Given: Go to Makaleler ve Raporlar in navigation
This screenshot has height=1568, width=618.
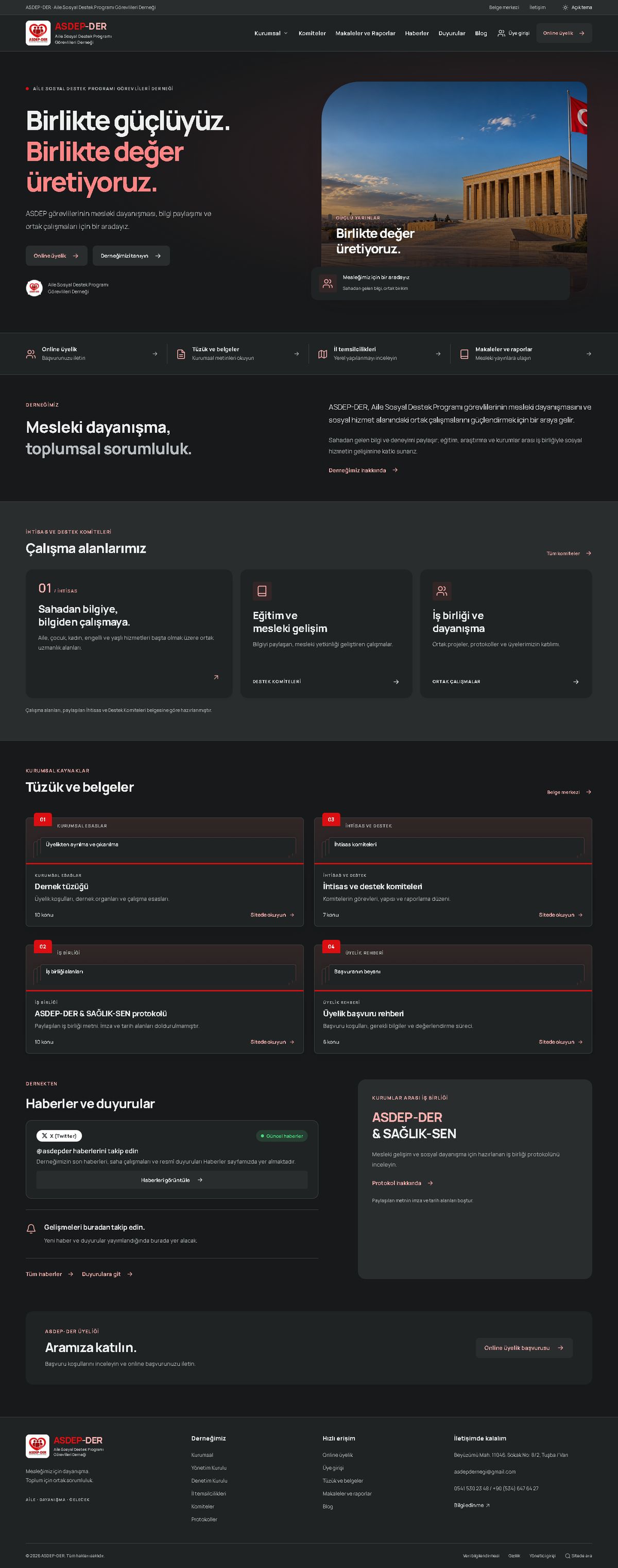Looking at the screenshot, I should click(366, 33).
